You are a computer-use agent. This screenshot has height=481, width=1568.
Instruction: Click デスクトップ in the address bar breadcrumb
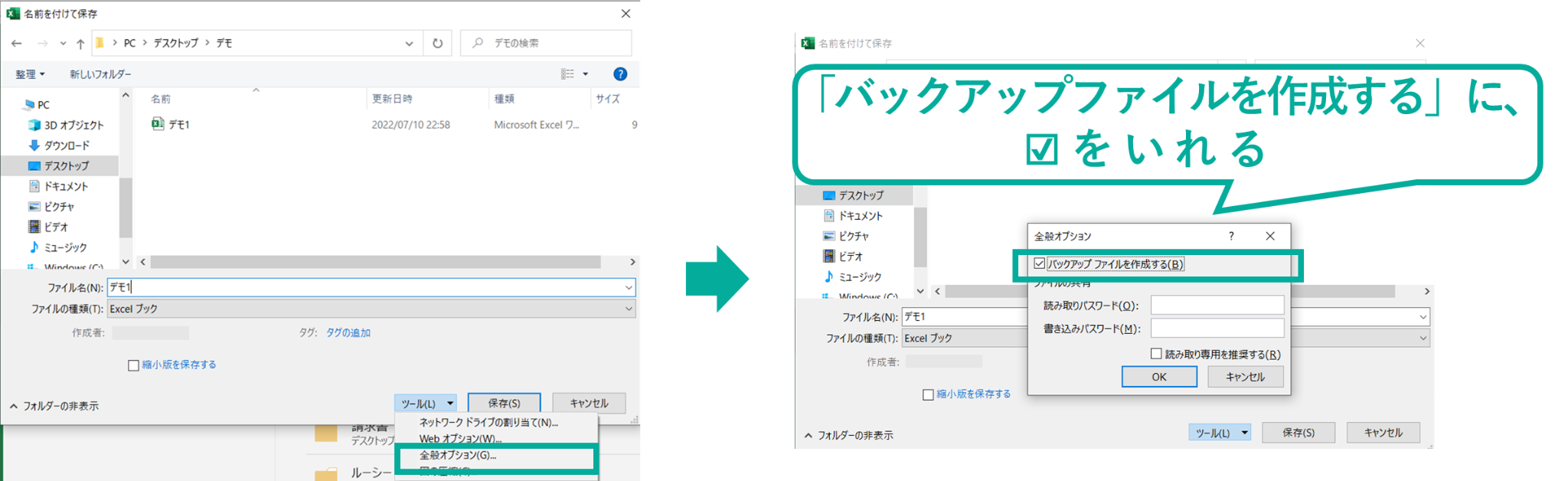pos(176,44)
